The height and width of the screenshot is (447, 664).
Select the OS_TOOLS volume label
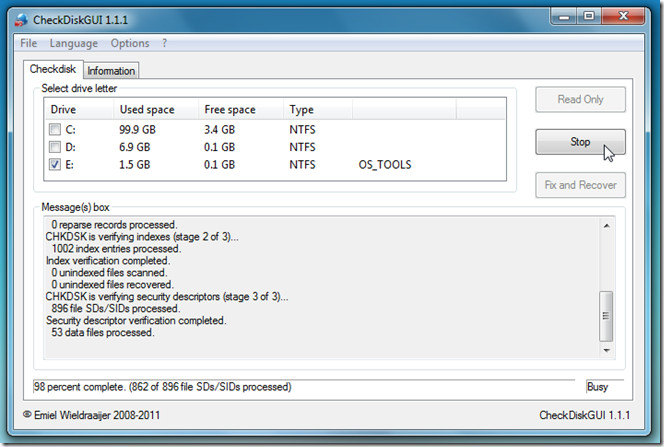coord(385,164)
